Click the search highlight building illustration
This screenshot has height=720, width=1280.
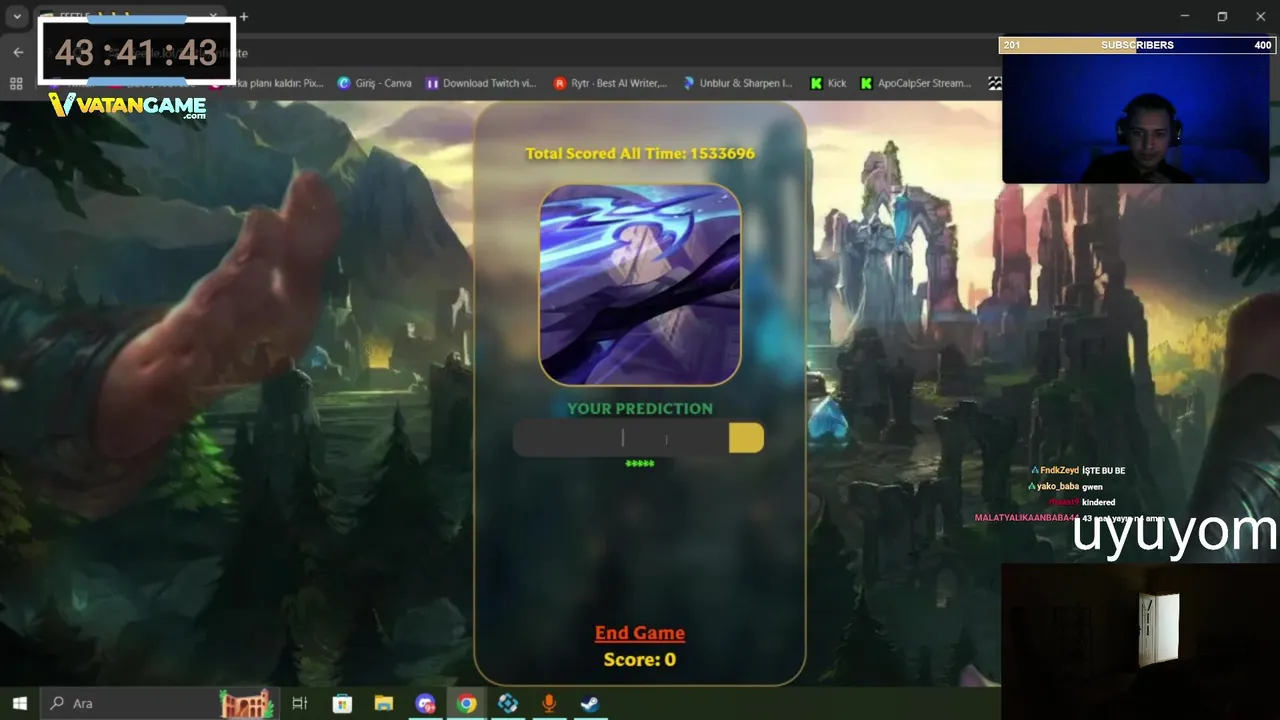pyautogui.click(x=246, y=703)
